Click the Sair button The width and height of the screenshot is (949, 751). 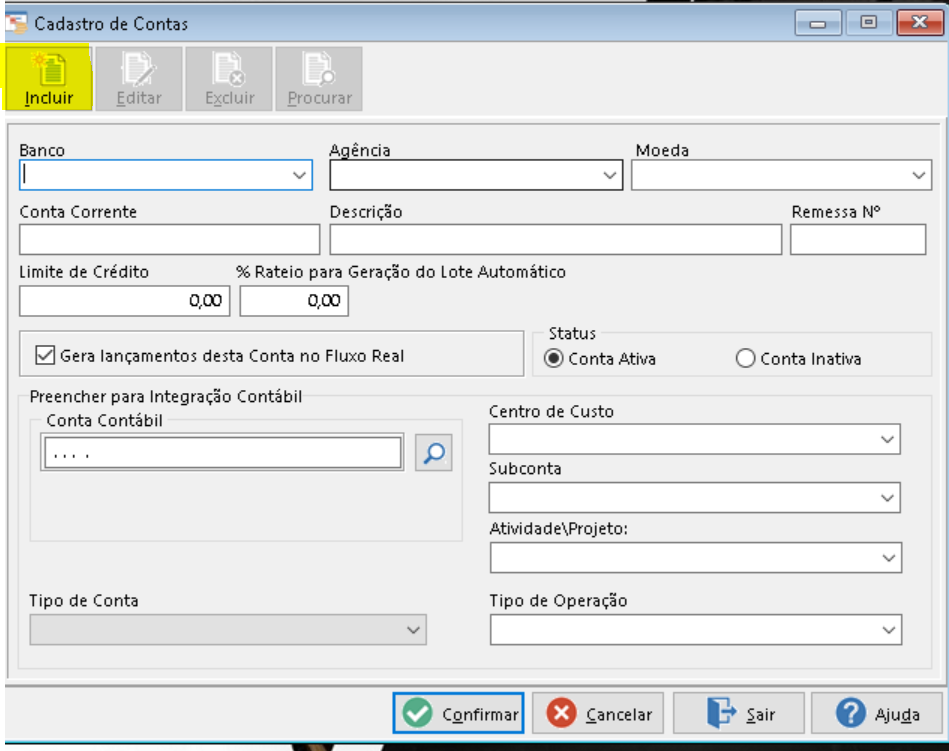click(x=738, y=713)
